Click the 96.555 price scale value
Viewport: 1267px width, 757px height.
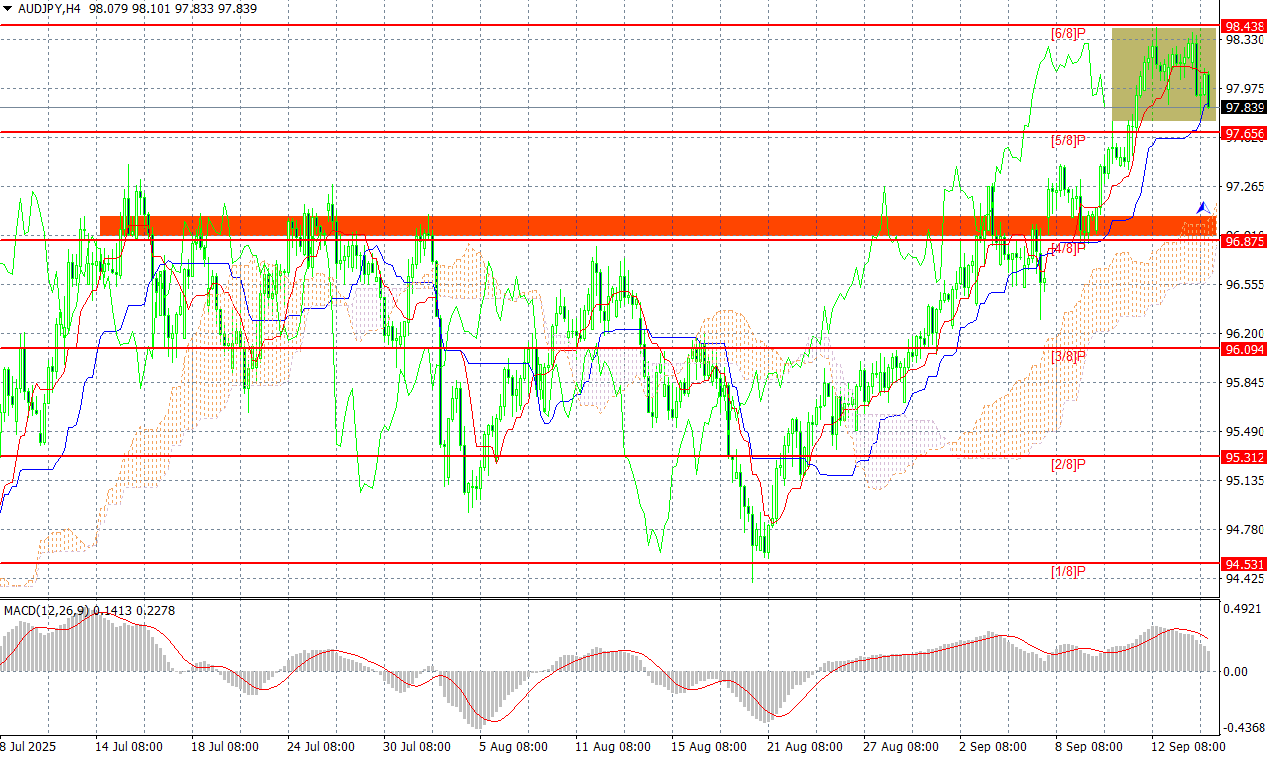point(1243,285)
